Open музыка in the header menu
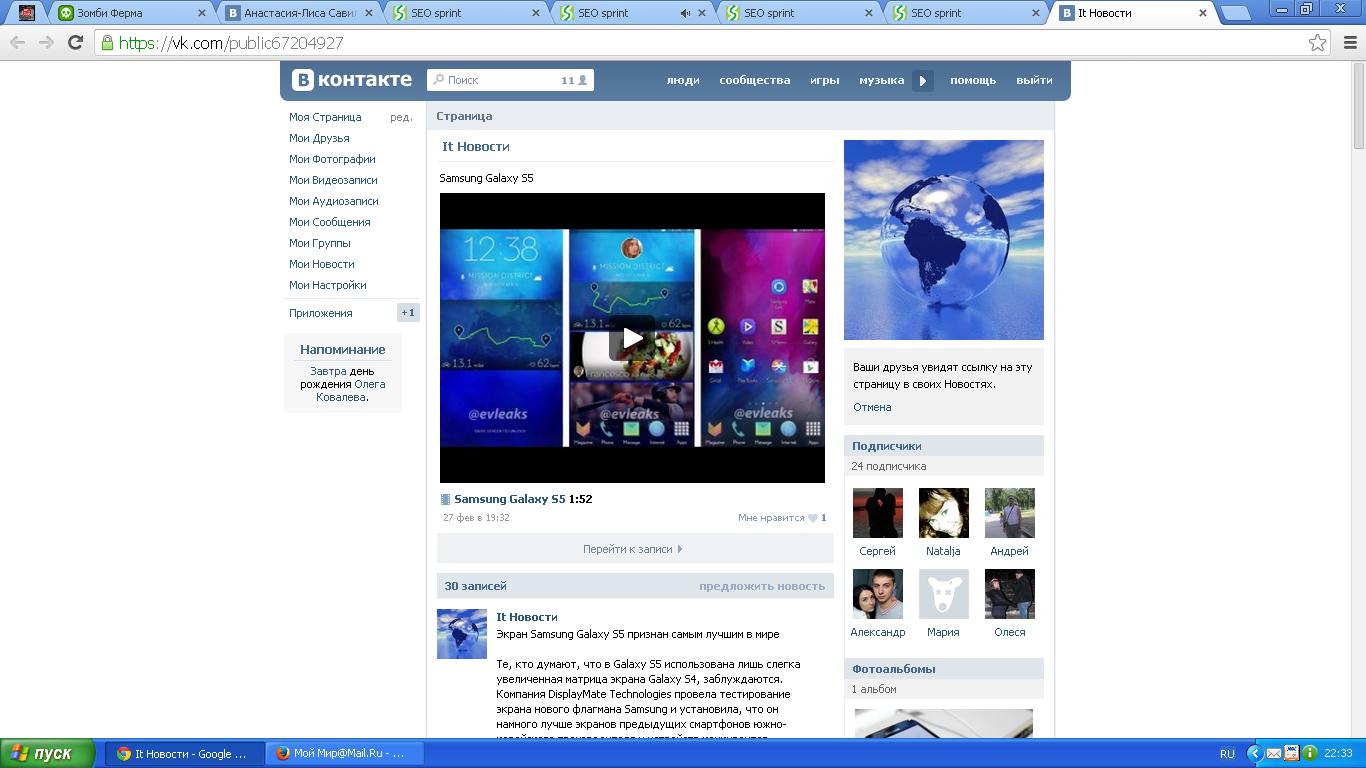 [x=881, y=80]
